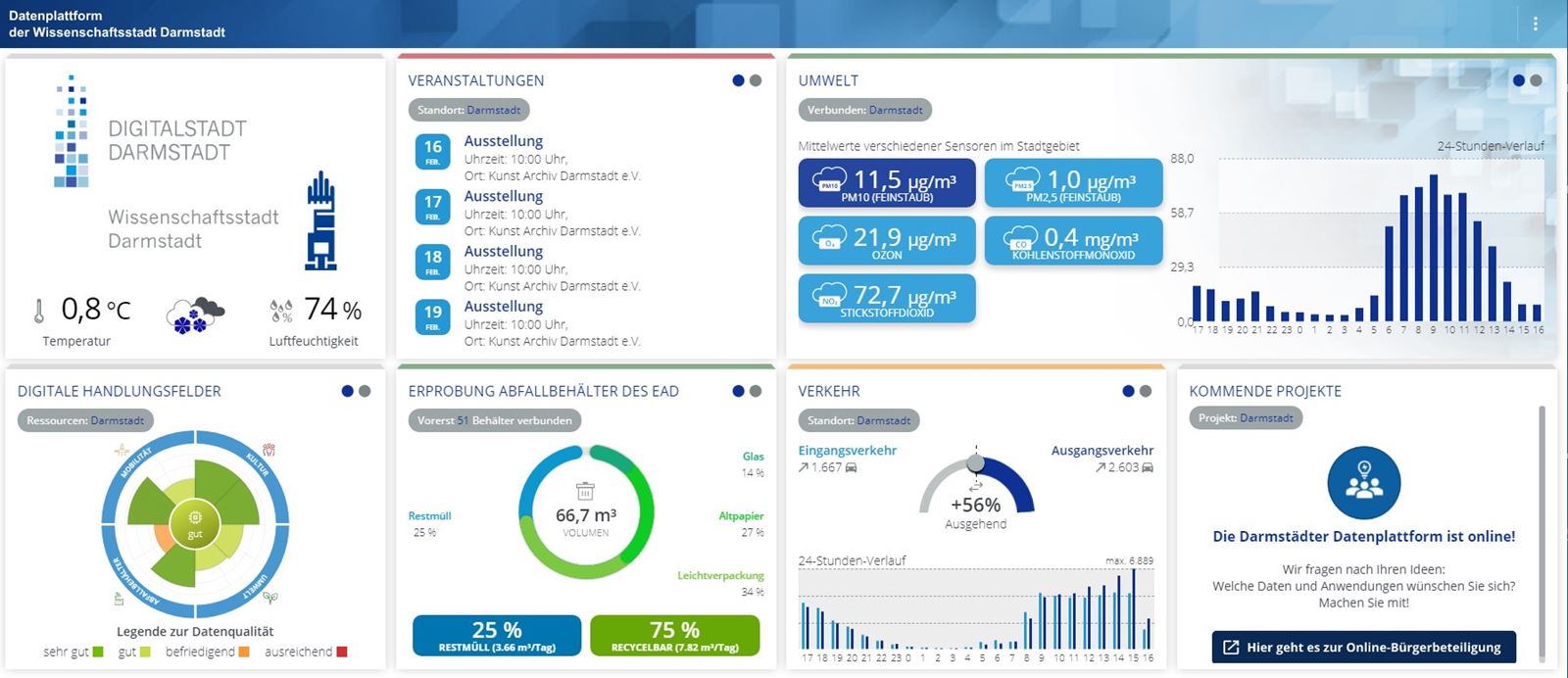
Task: Open Verbunden Darmstadt selector in Umwelt
Action: 864,110
